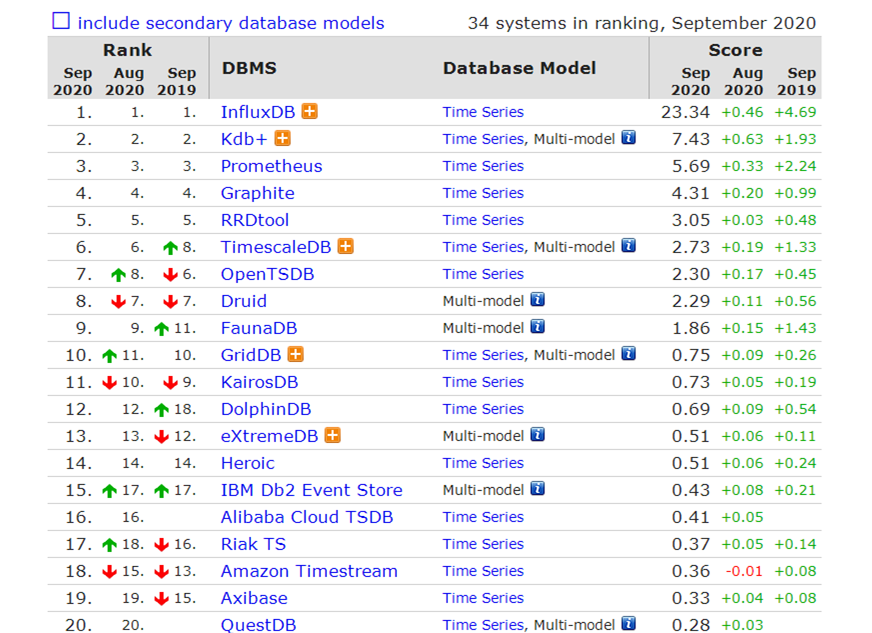Click red down arrow in OpenTSDB Sep 2019 rank

click(x=170, y=274)
